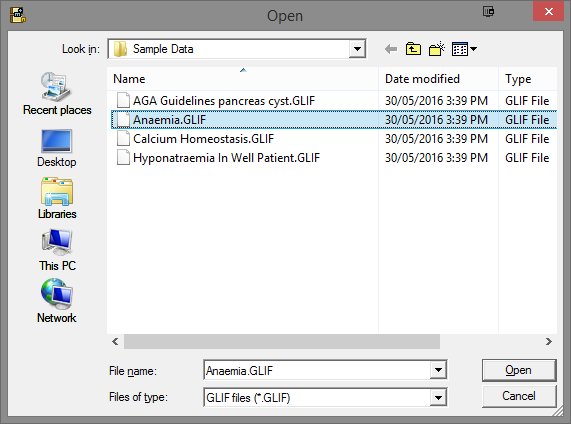Sort files by Name column header
The image size is (571, 424).
[243, 79]
